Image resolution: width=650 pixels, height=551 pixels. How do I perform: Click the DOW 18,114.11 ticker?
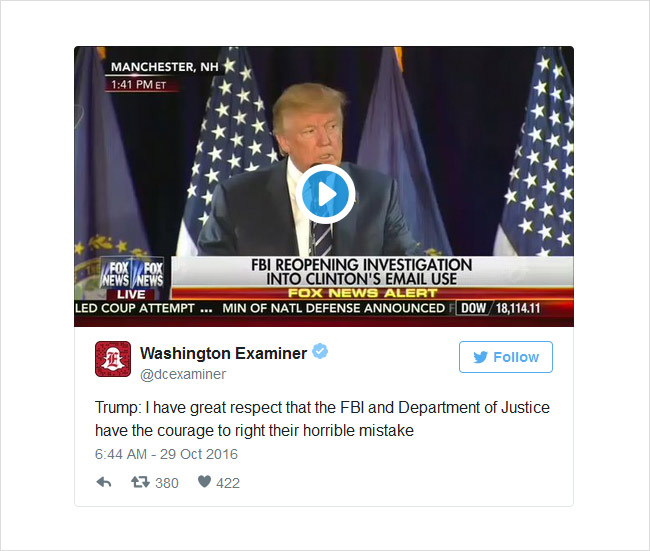coord(500,308)
